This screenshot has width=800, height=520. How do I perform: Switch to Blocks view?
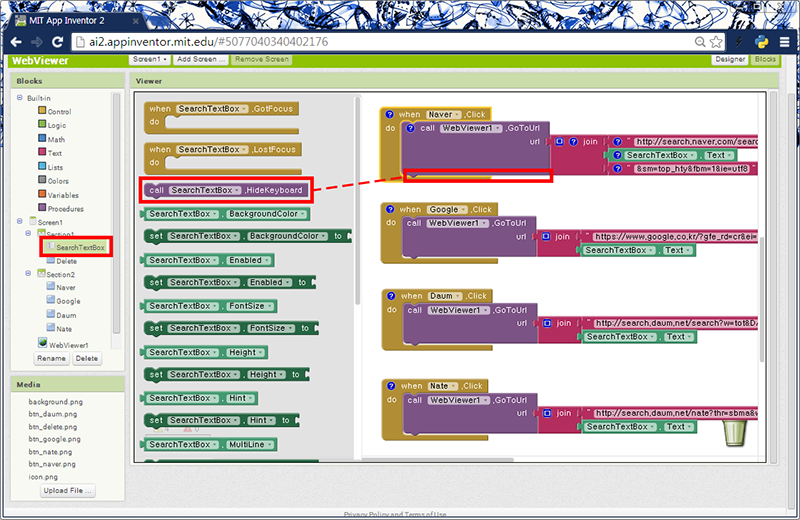click(765, 59)
